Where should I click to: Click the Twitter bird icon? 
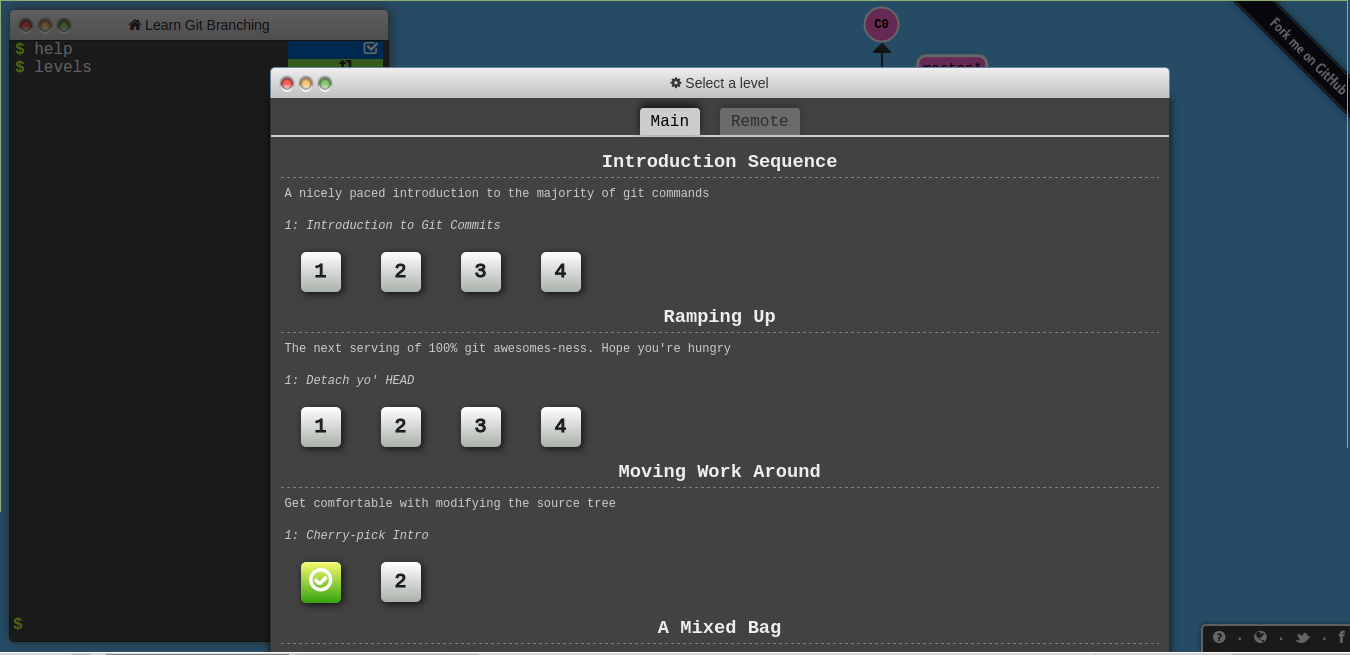coord(1302,637)
